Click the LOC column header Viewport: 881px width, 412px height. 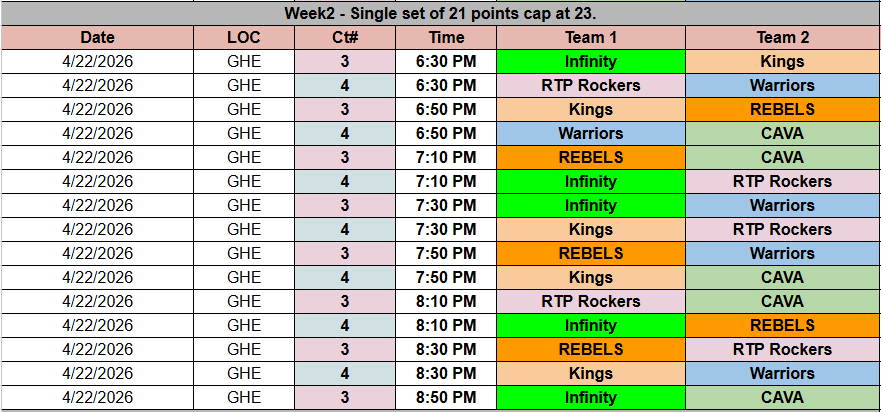pyautogui.click(x=244, y=37)
